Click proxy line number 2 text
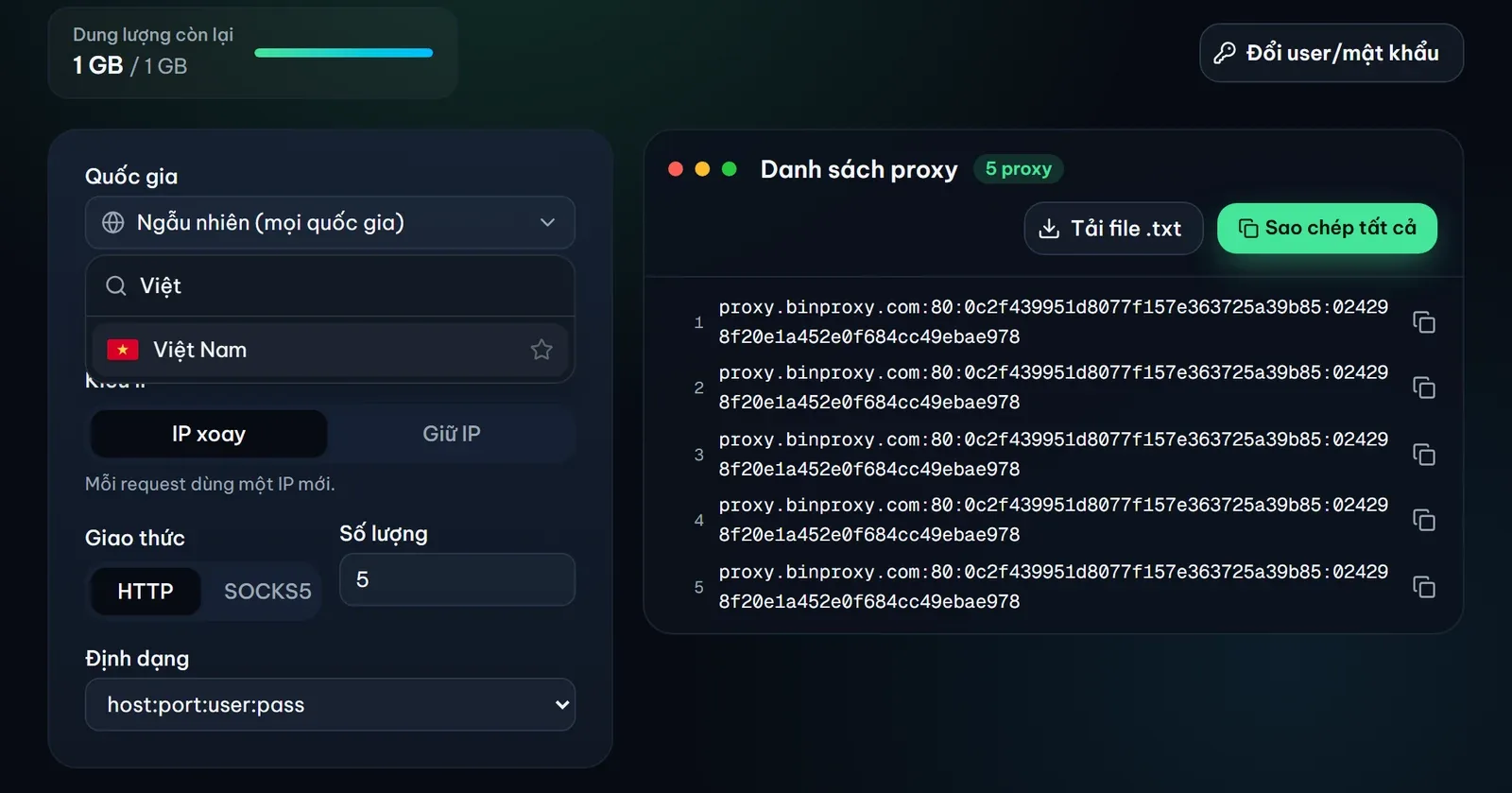The image size is (1512, 793). tap(1054, 388)
